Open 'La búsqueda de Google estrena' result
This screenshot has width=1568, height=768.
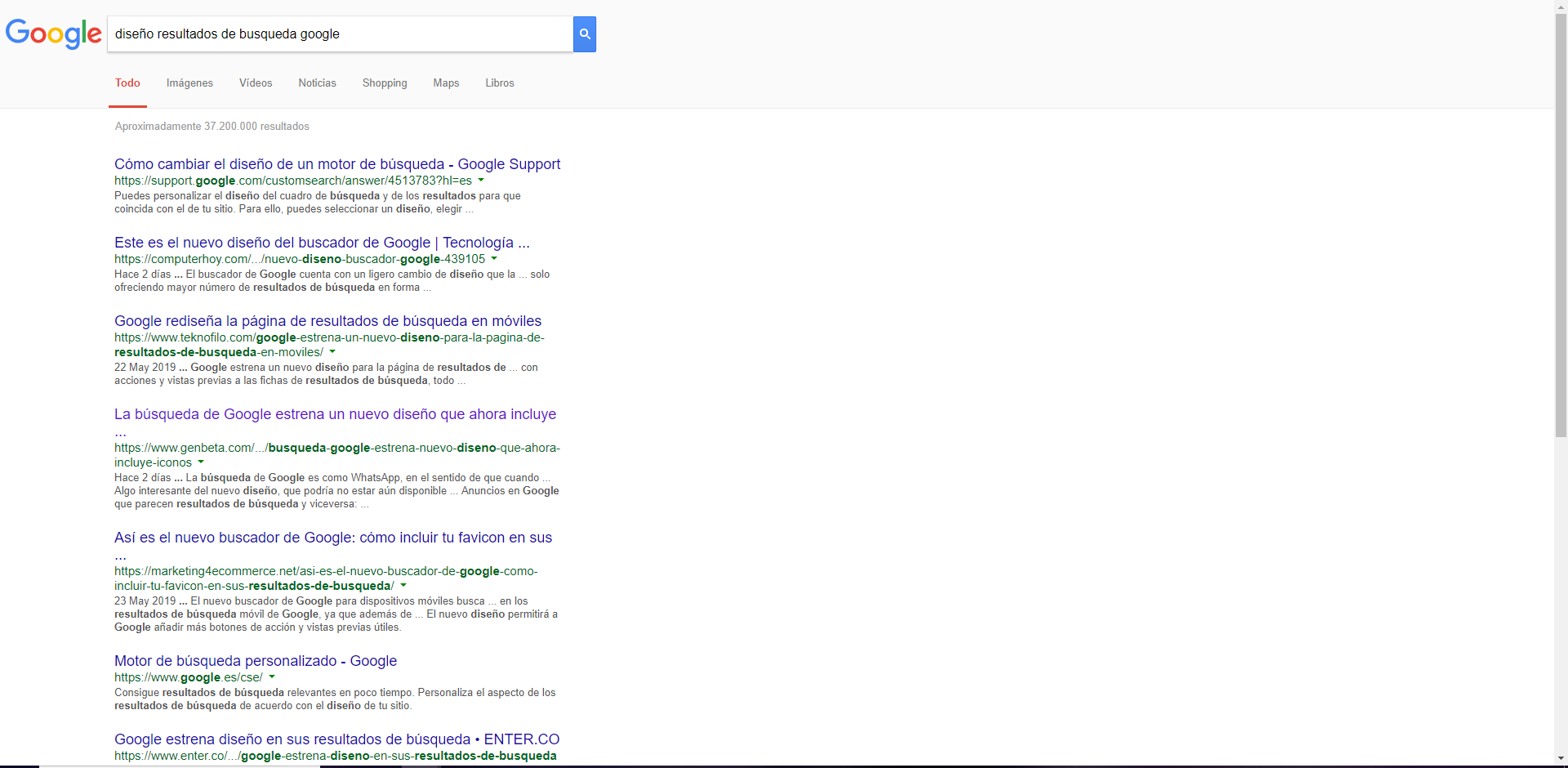click(x=335, y=414)
